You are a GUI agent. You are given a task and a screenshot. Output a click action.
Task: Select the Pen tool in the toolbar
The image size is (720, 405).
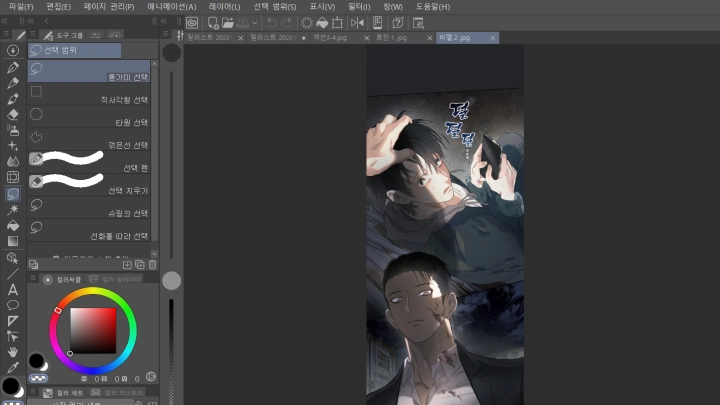pos(13,68)
